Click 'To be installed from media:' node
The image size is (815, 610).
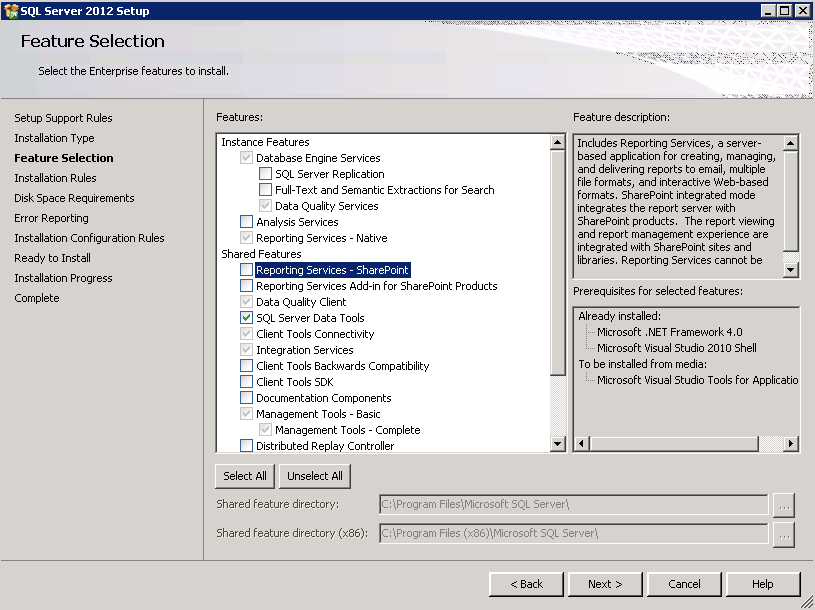pos(642,364)
